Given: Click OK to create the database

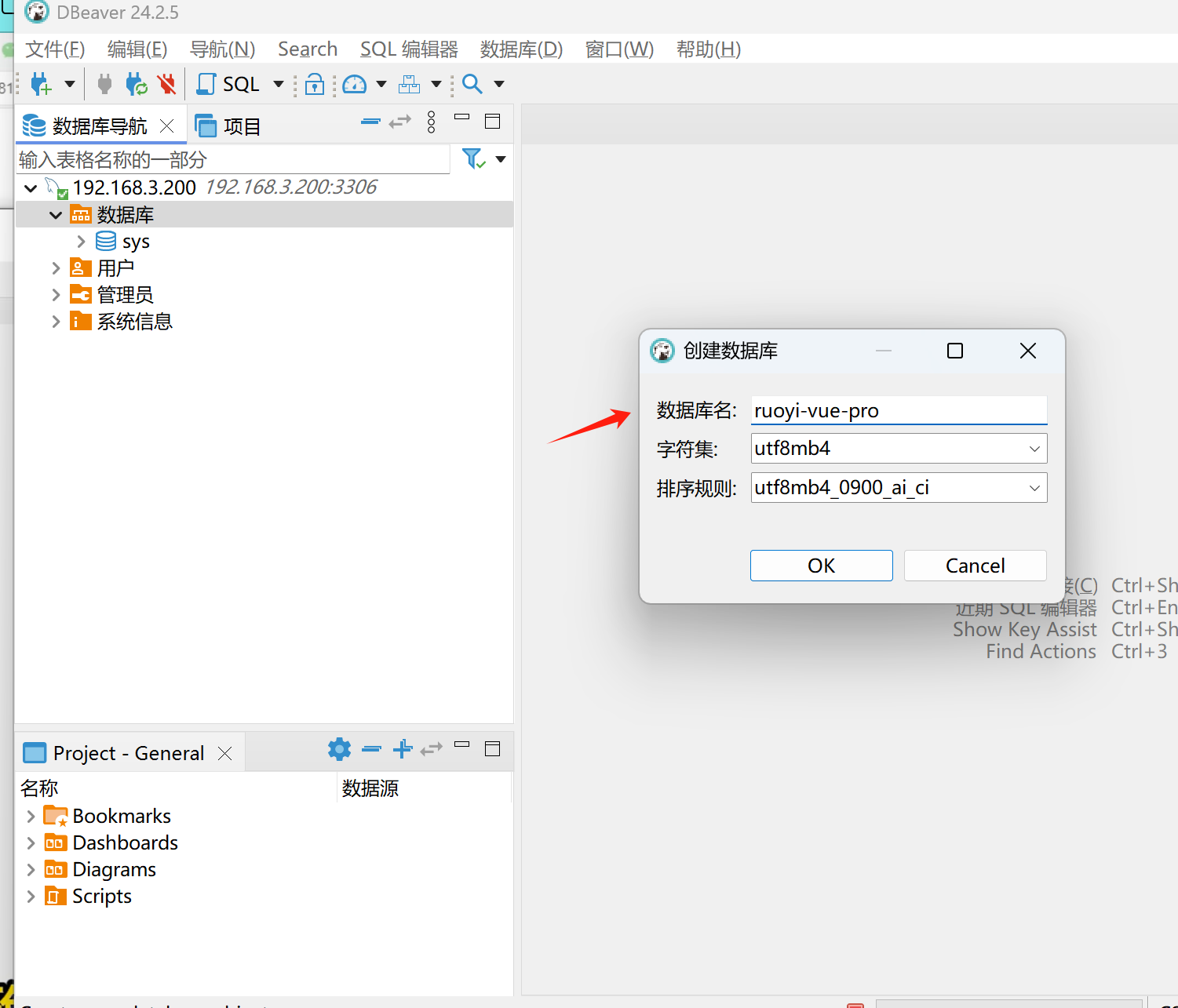Looking at the screenshot, I should 821,566.
